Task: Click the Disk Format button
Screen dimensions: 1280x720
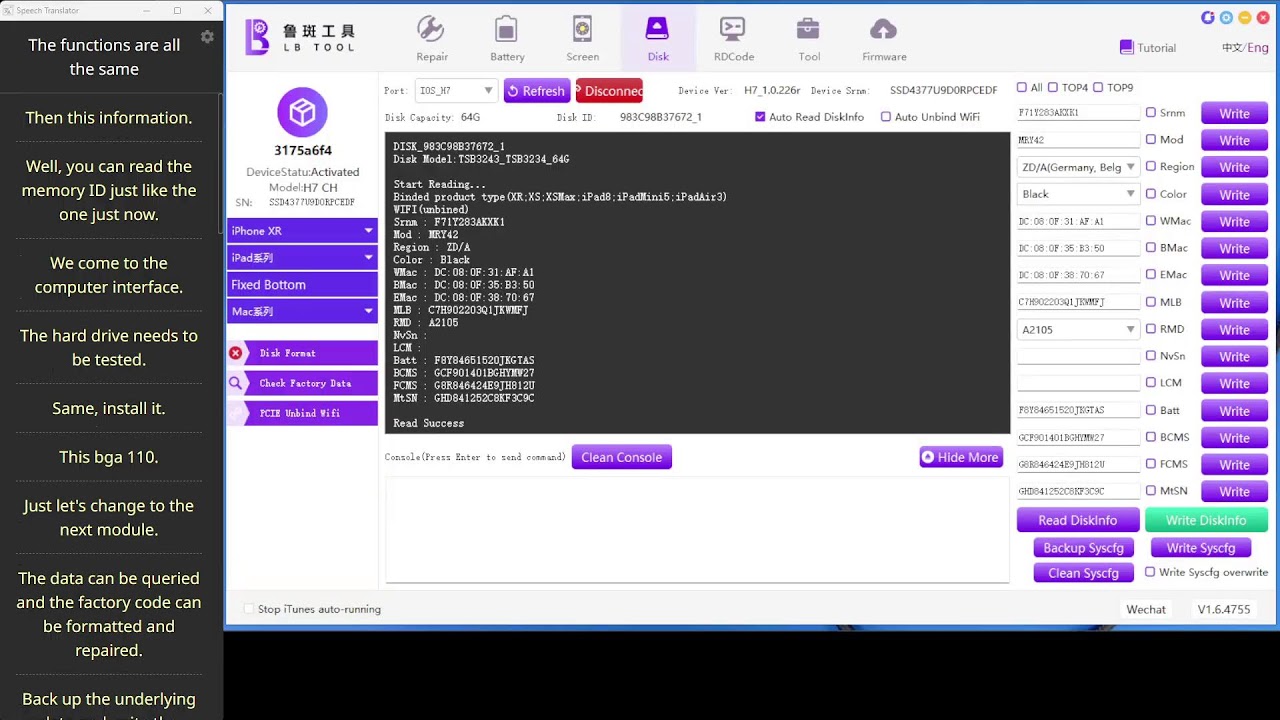Action: 302,353
